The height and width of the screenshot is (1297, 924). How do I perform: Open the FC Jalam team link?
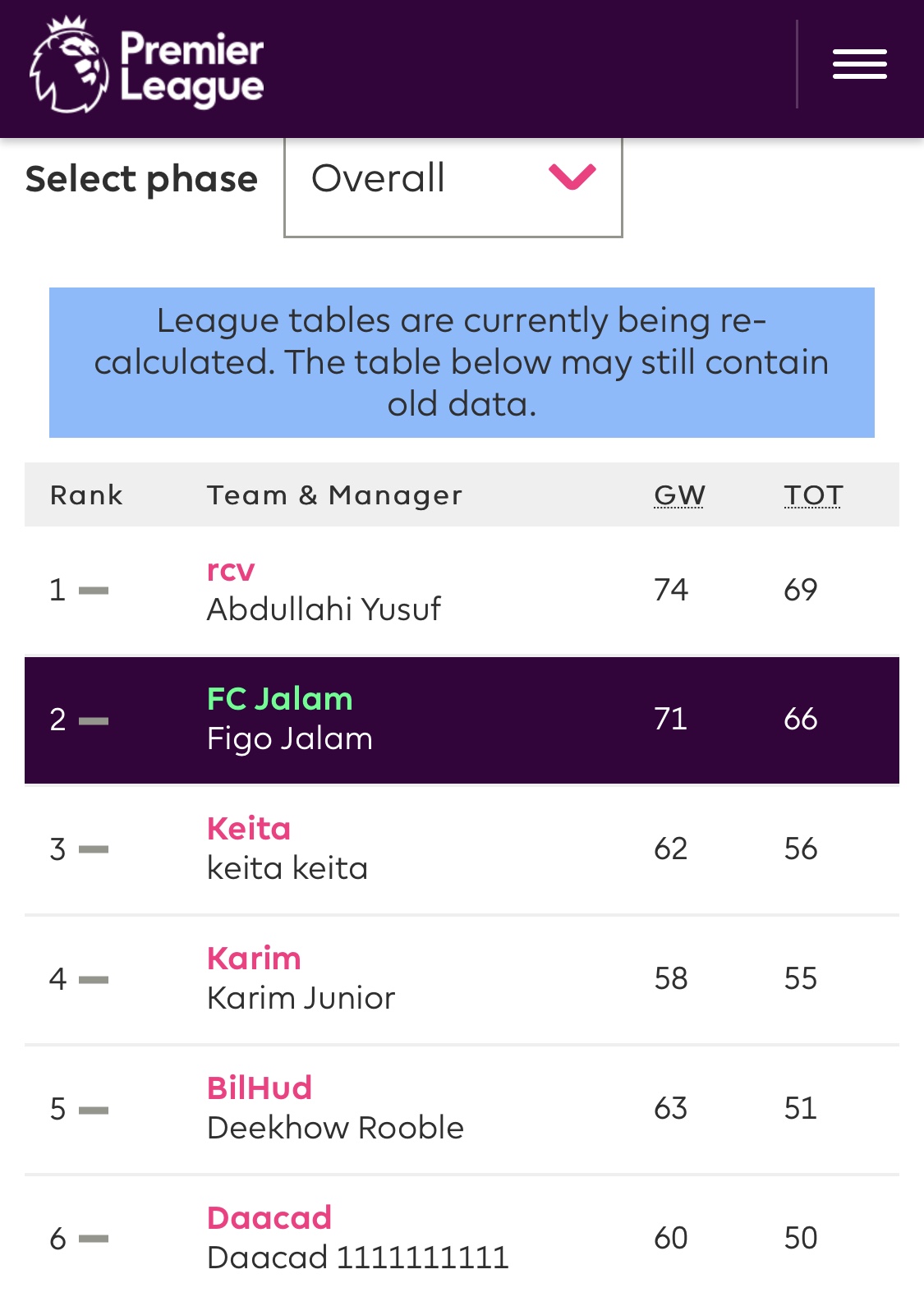[x=279, y=698]
